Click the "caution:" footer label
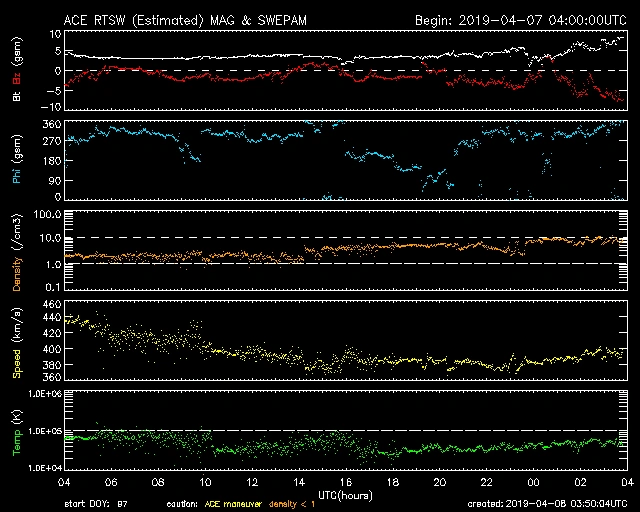Image resolution: width=640 pixels, height=512 pixels. tap(182, 504)
